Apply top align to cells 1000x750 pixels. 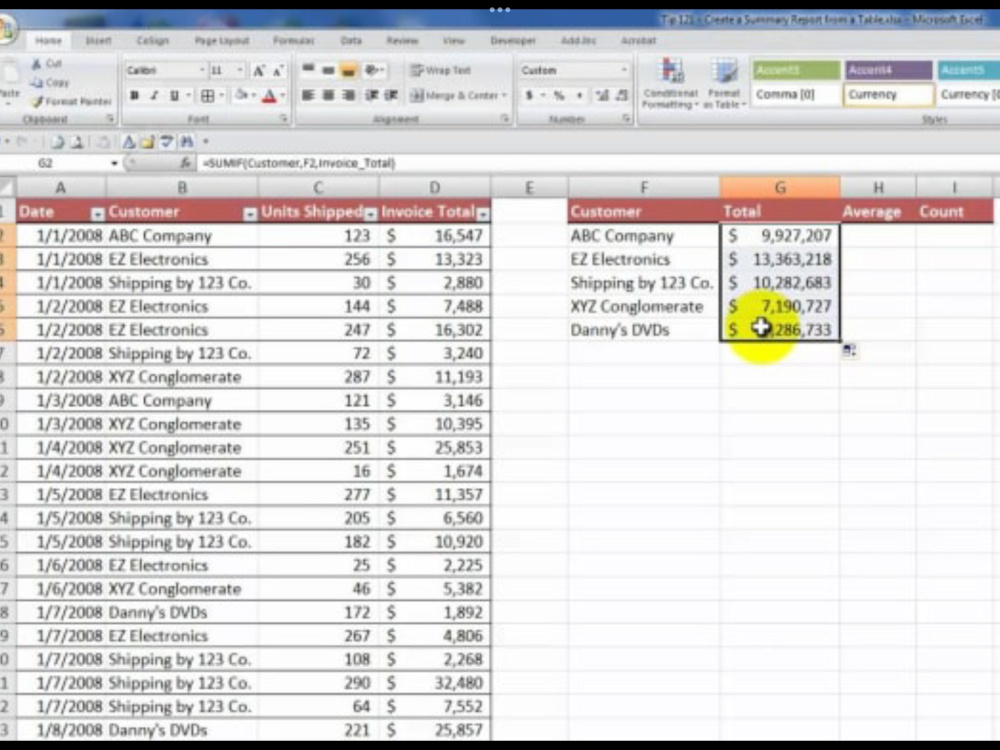308,70
